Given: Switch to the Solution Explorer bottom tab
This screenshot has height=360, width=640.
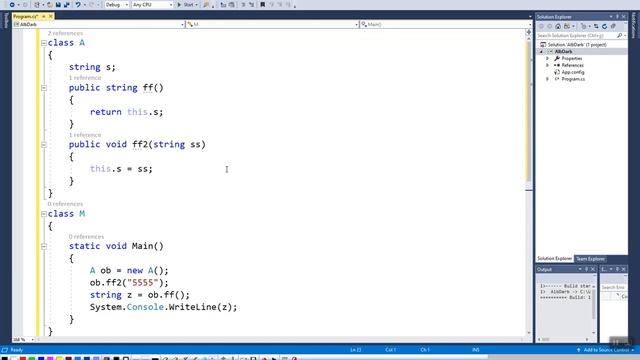Looking at the screenshot, I should (x=554, y=259).
